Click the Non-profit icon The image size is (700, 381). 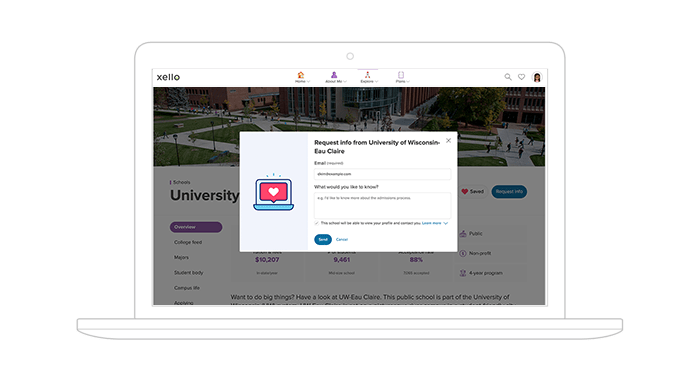point(463,253)
